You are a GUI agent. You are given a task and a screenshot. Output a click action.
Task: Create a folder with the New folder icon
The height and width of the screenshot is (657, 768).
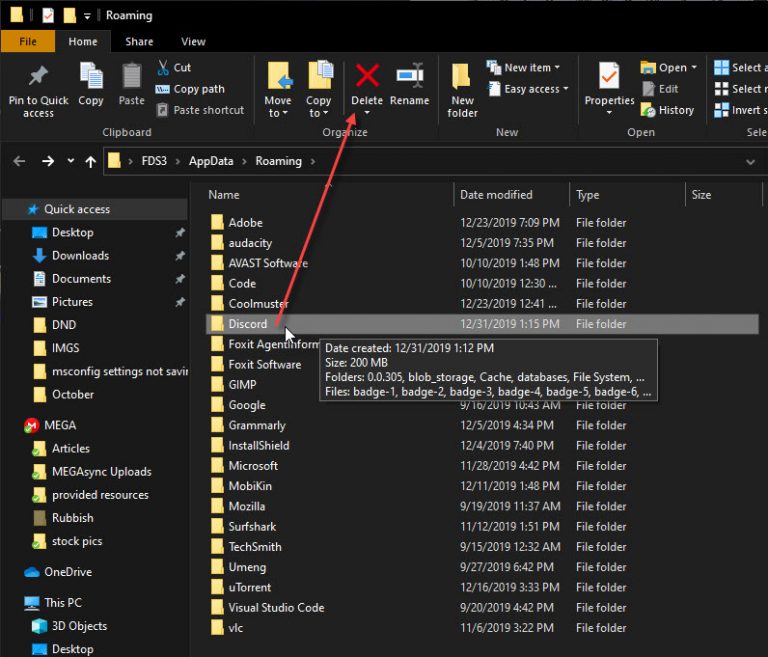point(462,78)
